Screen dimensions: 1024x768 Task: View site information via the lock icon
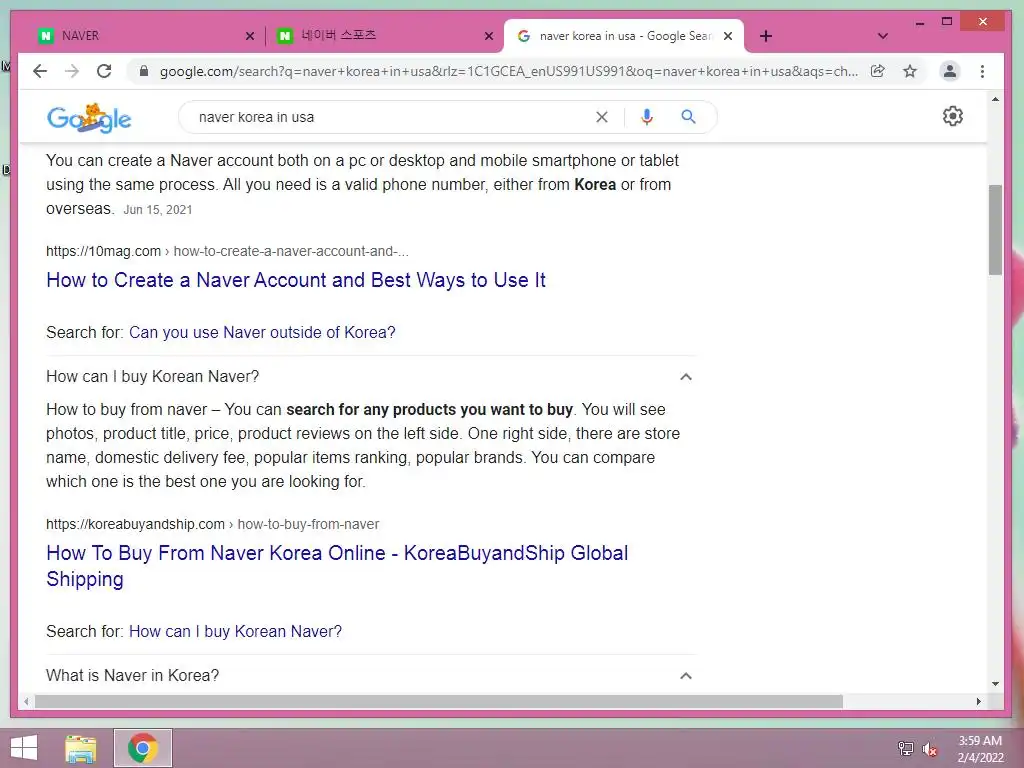click(x=144, y=71)
